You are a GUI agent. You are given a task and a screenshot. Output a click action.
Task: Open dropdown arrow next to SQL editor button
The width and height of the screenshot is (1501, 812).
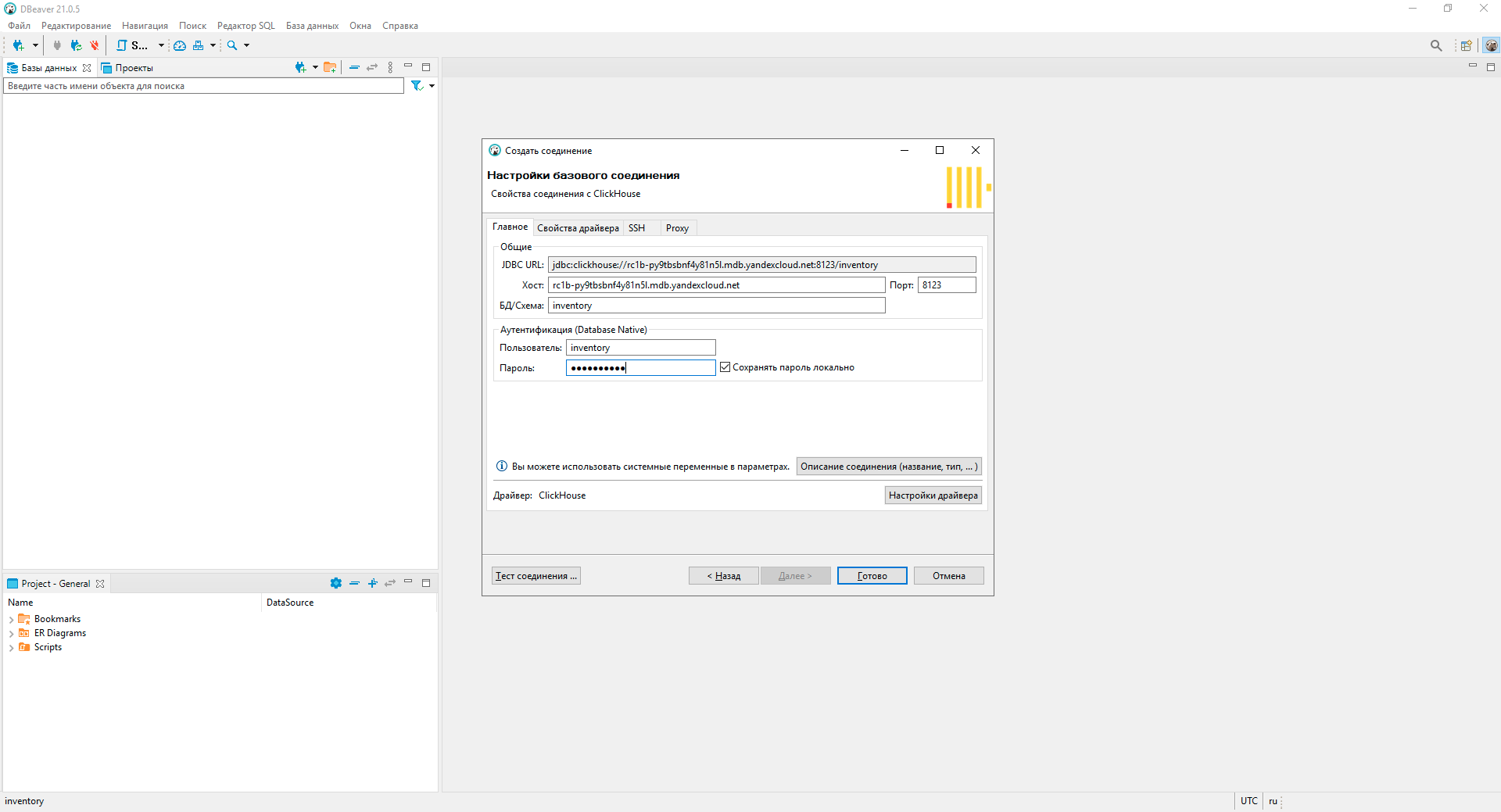pyautogui.click(x=161, y=45)
